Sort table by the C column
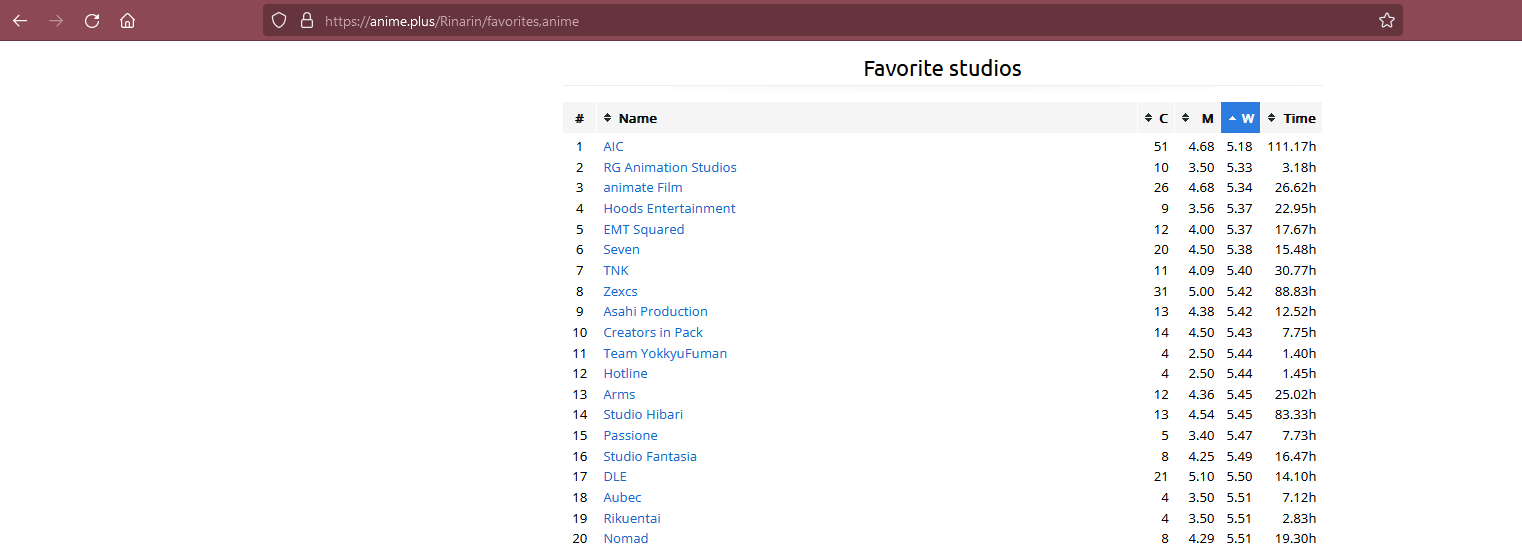This screenshot has height=552, width=1522. click(1156, 118)
